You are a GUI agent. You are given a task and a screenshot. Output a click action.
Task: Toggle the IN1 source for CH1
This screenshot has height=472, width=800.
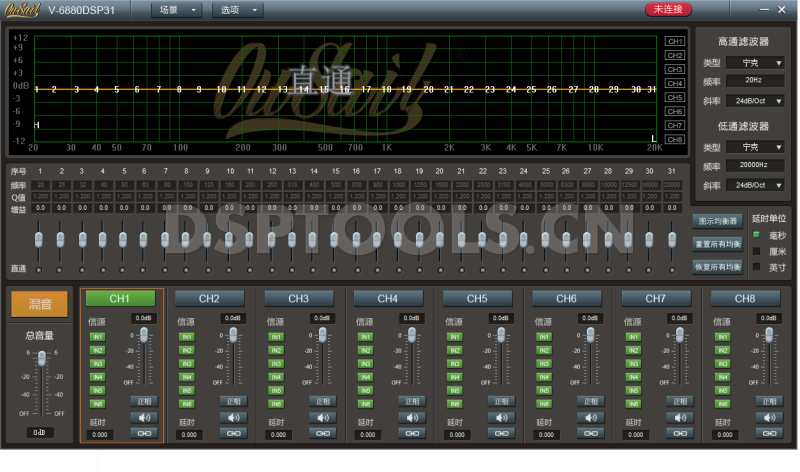point(98,337)
